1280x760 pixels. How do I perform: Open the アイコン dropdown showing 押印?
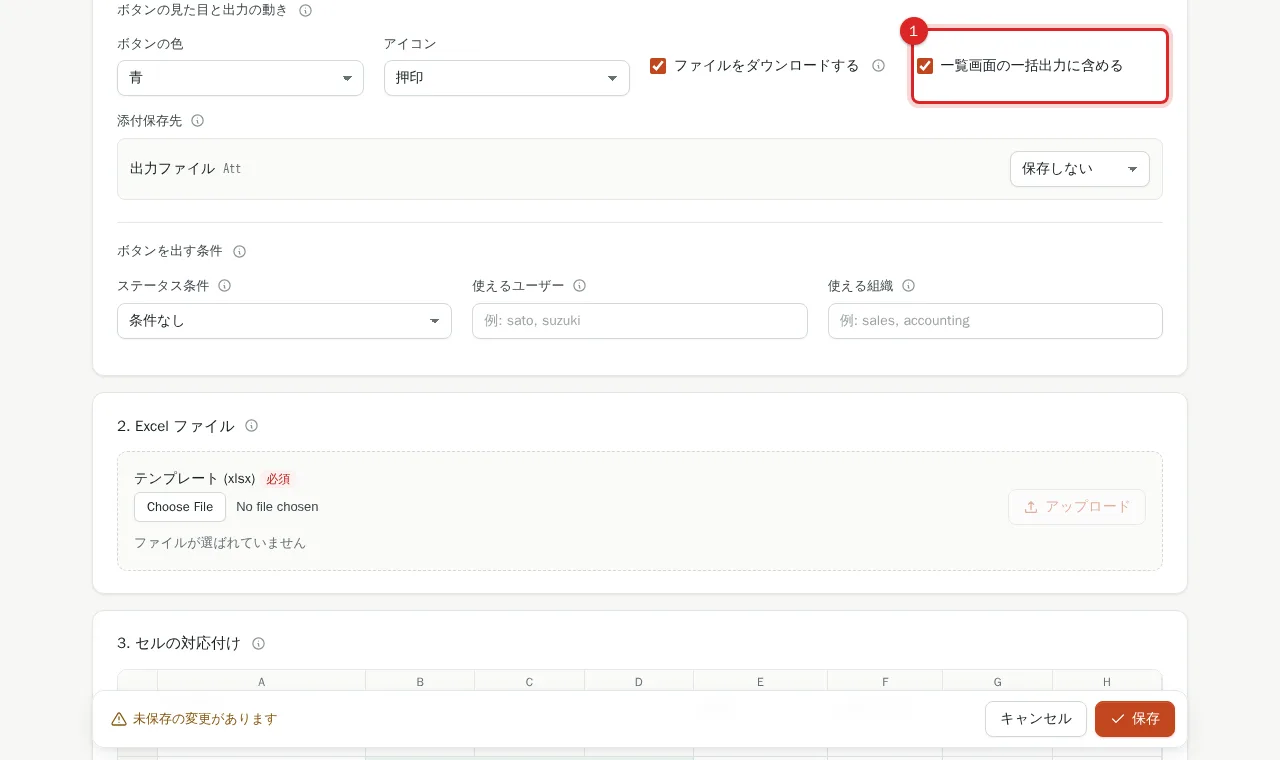click(x=507, y=78)
